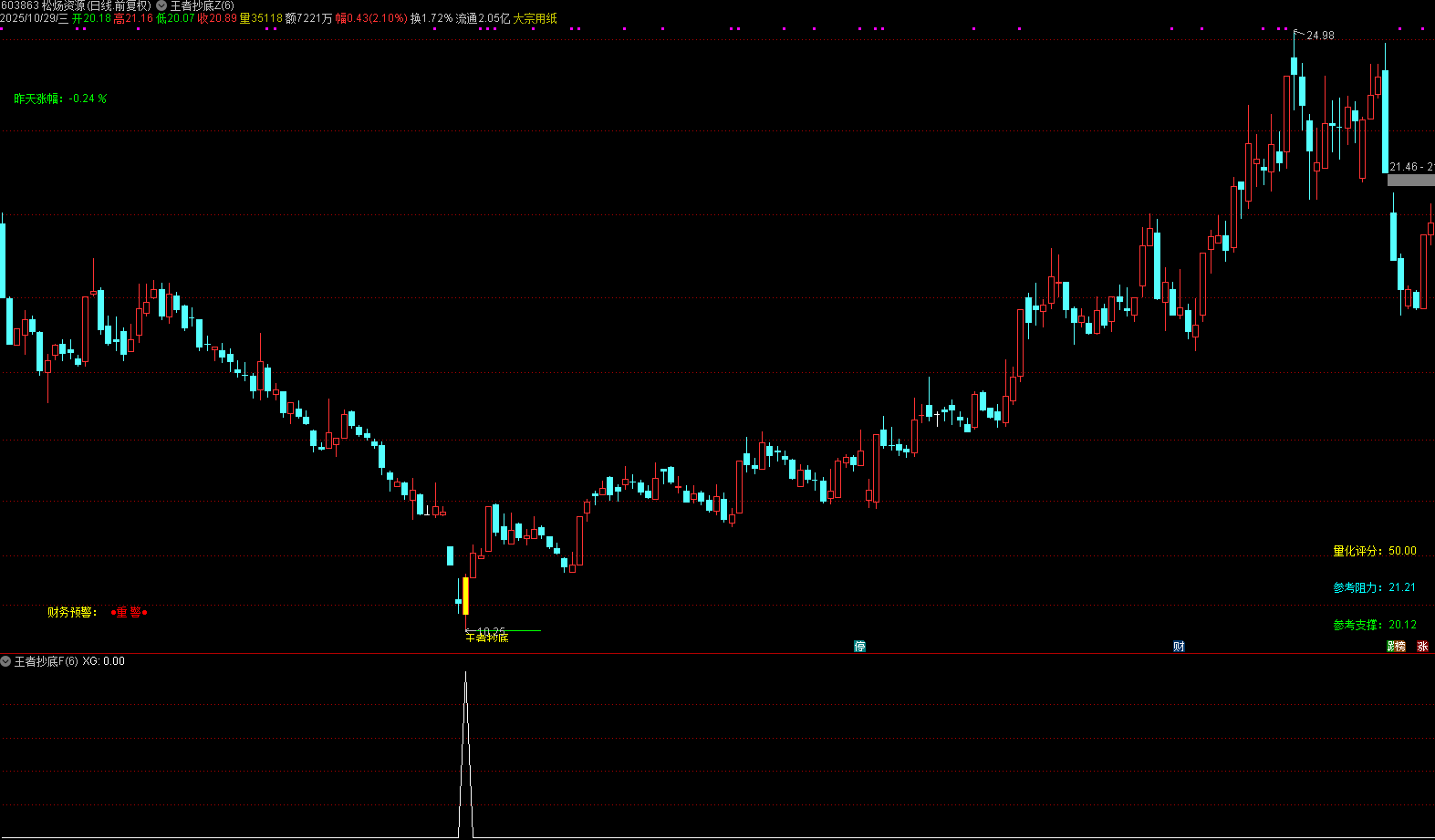Click the 昨天涨幅 -0.24% label
Viewport: 1435px width, 840px height.
click(60, 99)
